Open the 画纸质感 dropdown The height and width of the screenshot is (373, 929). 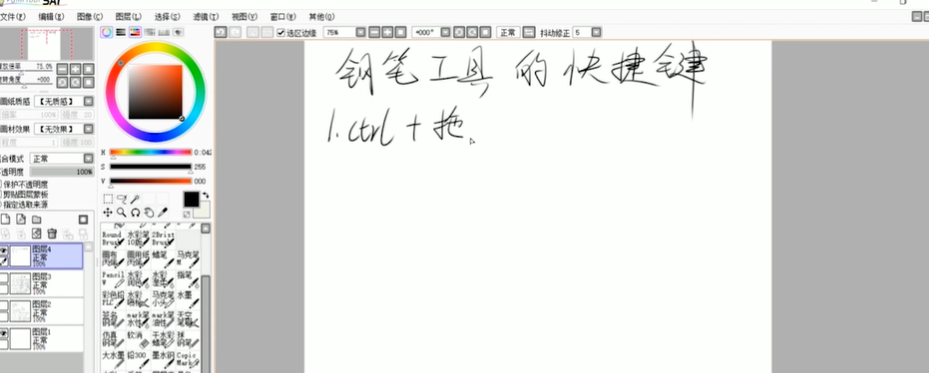(88, 101)
